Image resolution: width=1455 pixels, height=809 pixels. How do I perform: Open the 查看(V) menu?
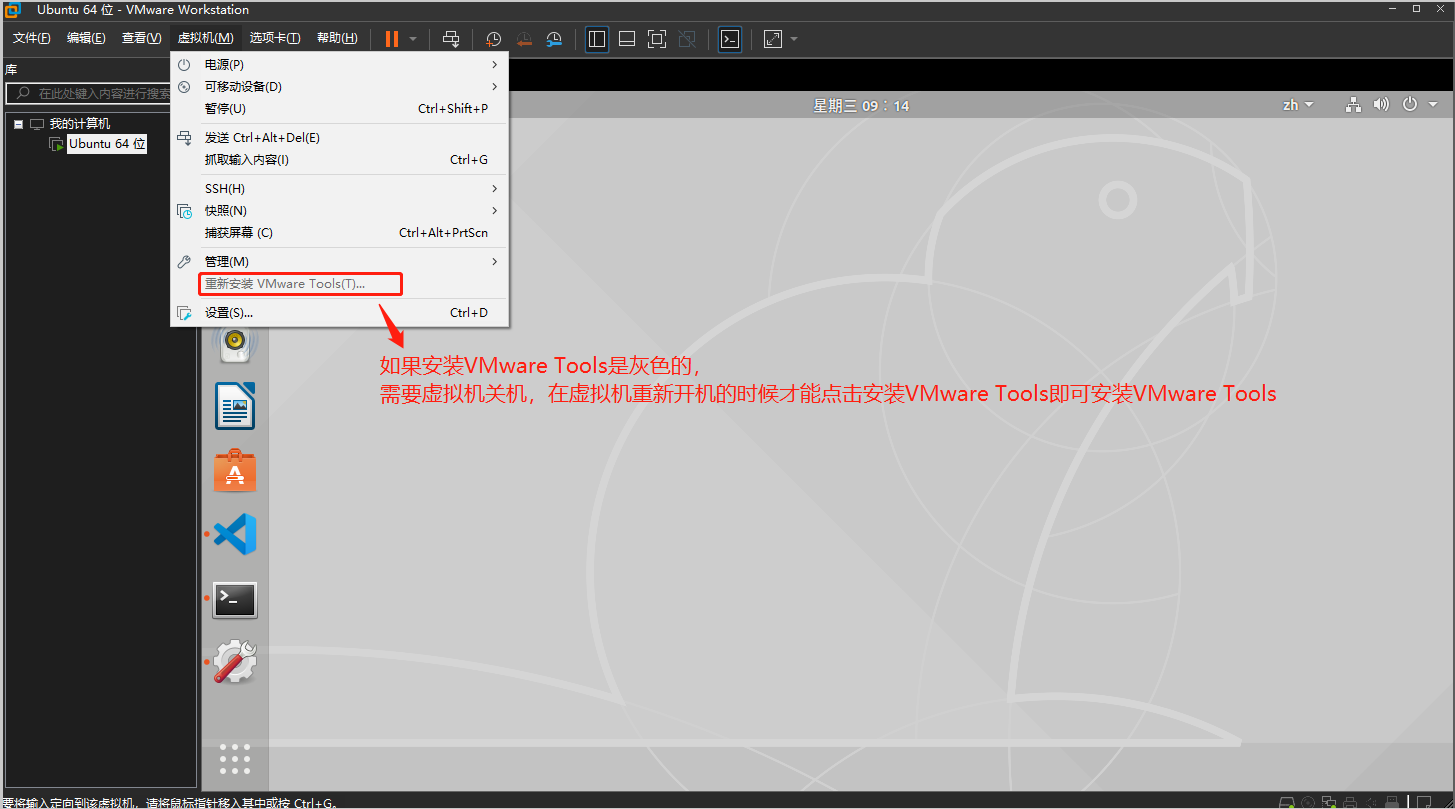coord(141,38)
